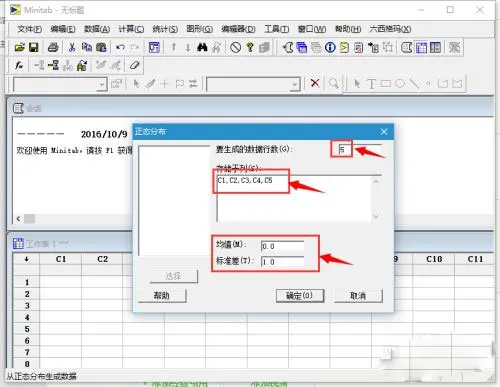Select the ellipse drawing tool

[400, 83]
